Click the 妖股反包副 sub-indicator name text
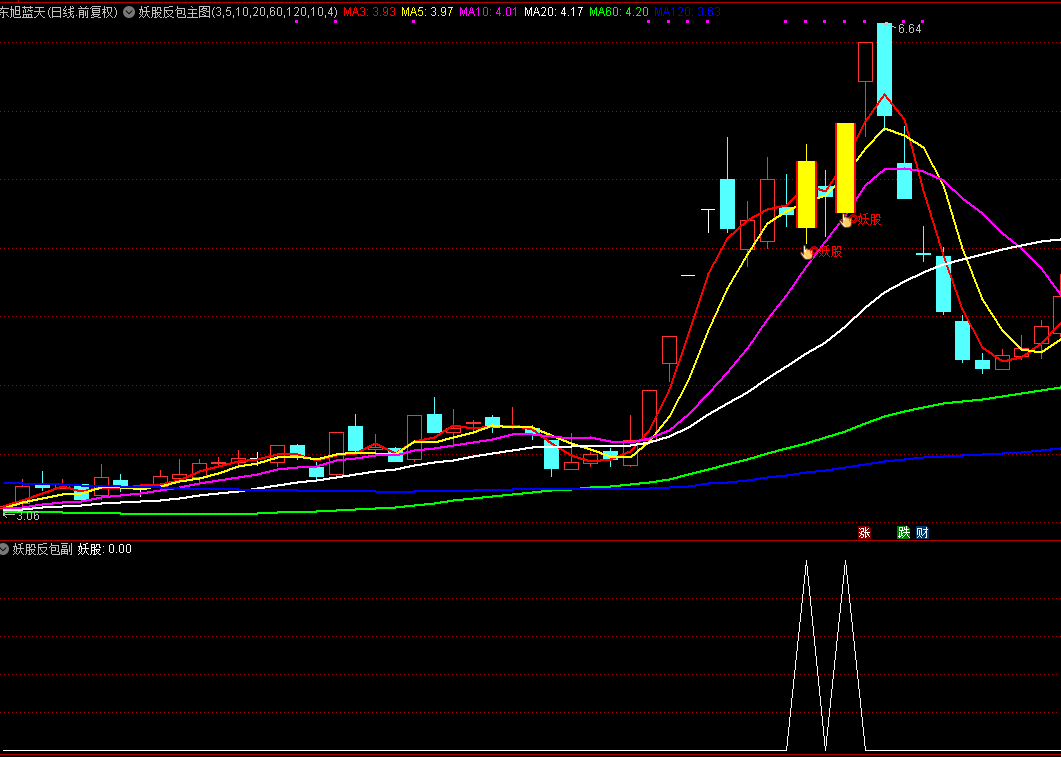The image size is (1061, 757). (x=42, y=549)
